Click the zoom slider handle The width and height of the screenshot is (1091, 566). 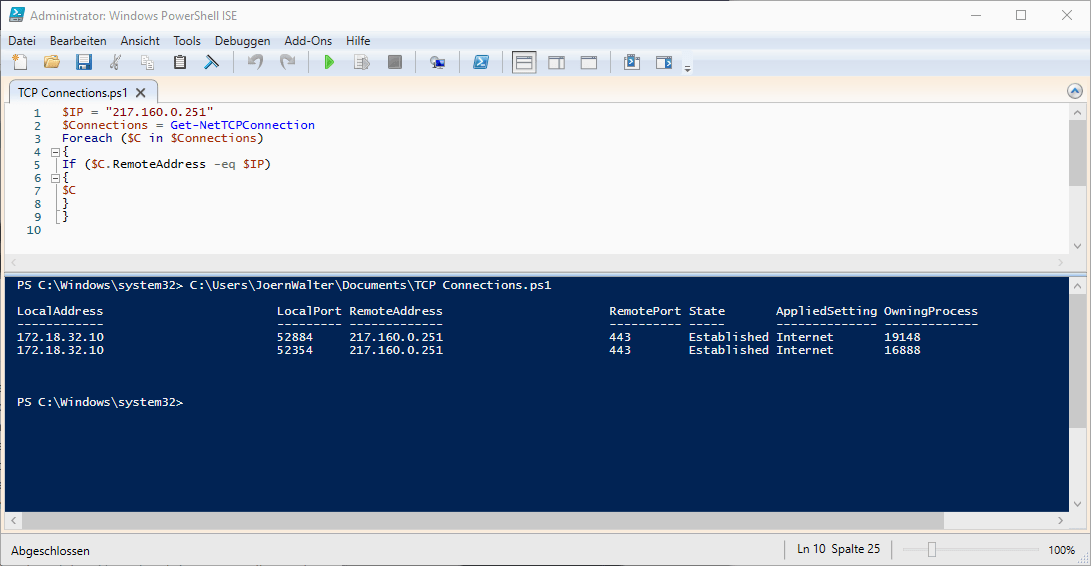point(931,550)
